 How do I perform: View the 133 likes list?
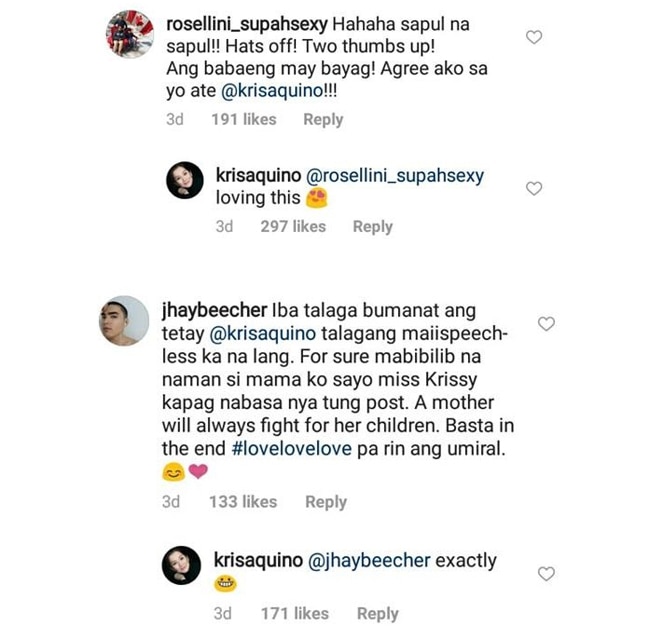pyautogui.click(x=243, y=502)
